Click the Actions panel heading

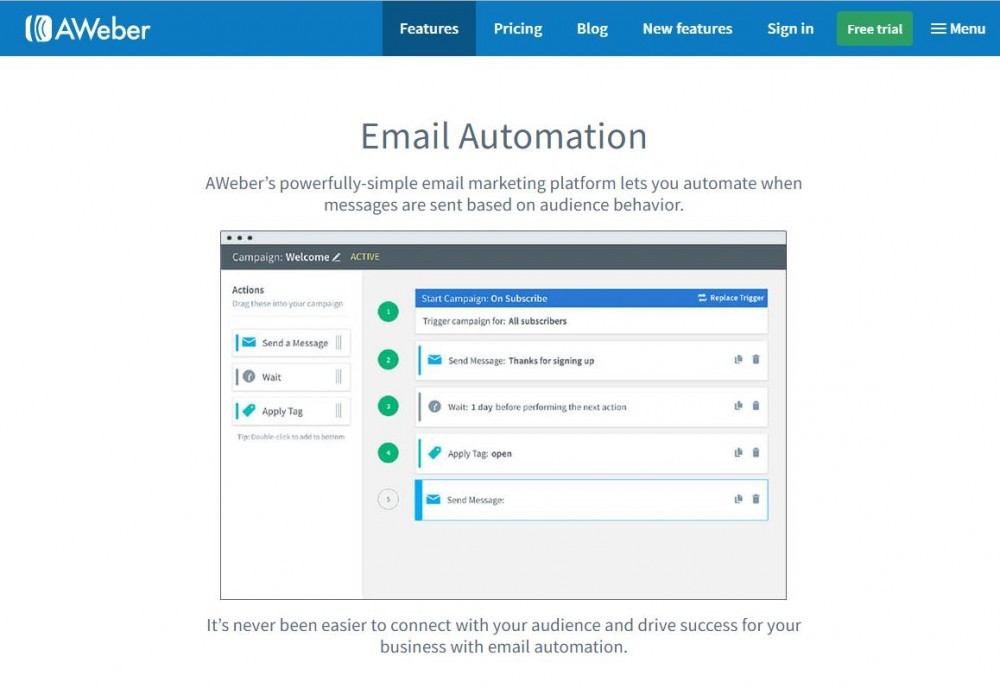tap(247, 289)
